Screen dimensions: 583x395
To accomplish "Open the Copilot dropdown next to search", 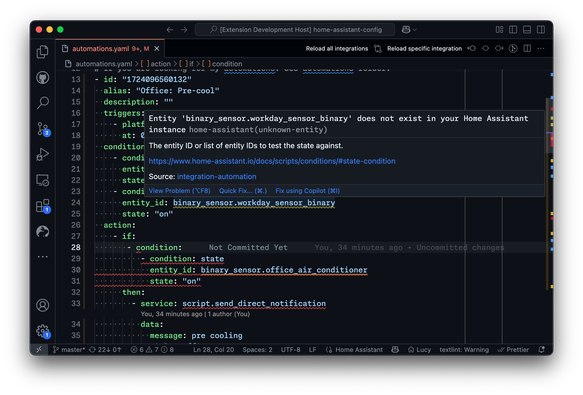I will [x=409, y=29].
